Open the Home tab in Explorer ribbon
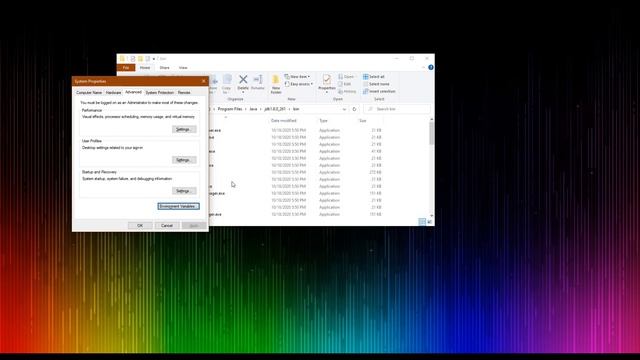The height and width of the screenshot is (360, 640). [x=145, y=68]
